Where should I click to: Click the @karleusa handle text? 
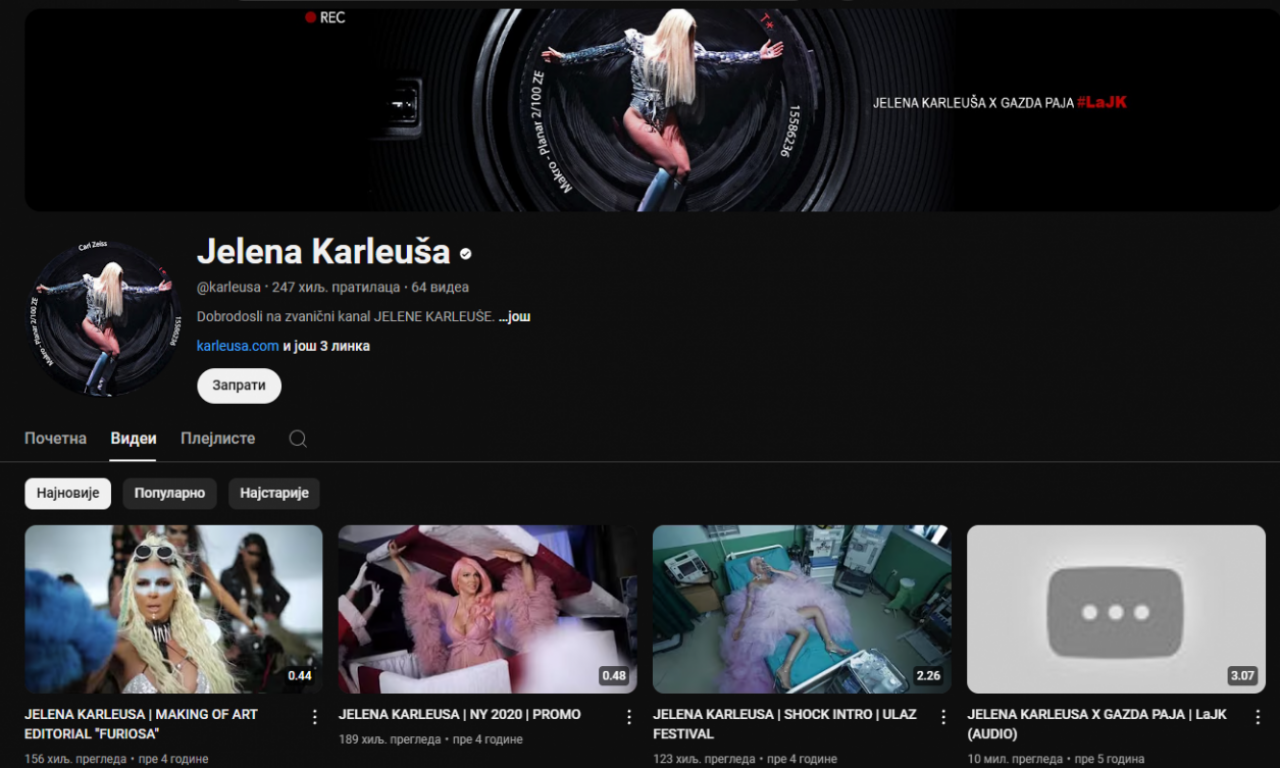[229, 287]
